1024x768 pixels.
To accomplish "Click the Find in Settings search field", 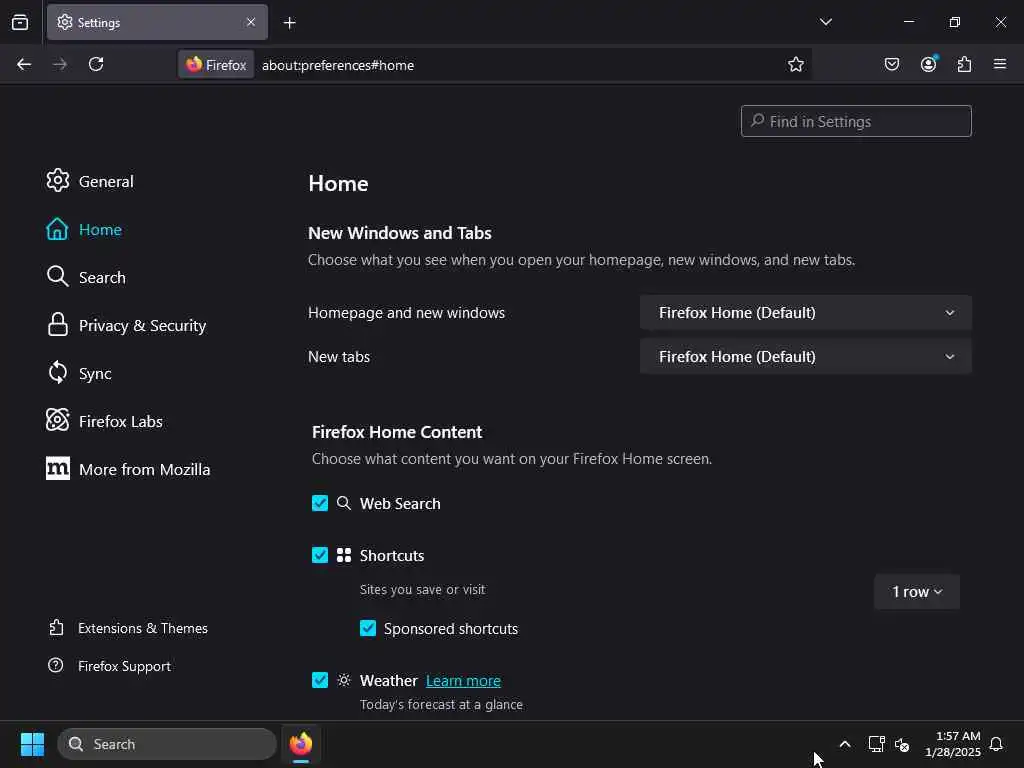I will tap(856, 121).
